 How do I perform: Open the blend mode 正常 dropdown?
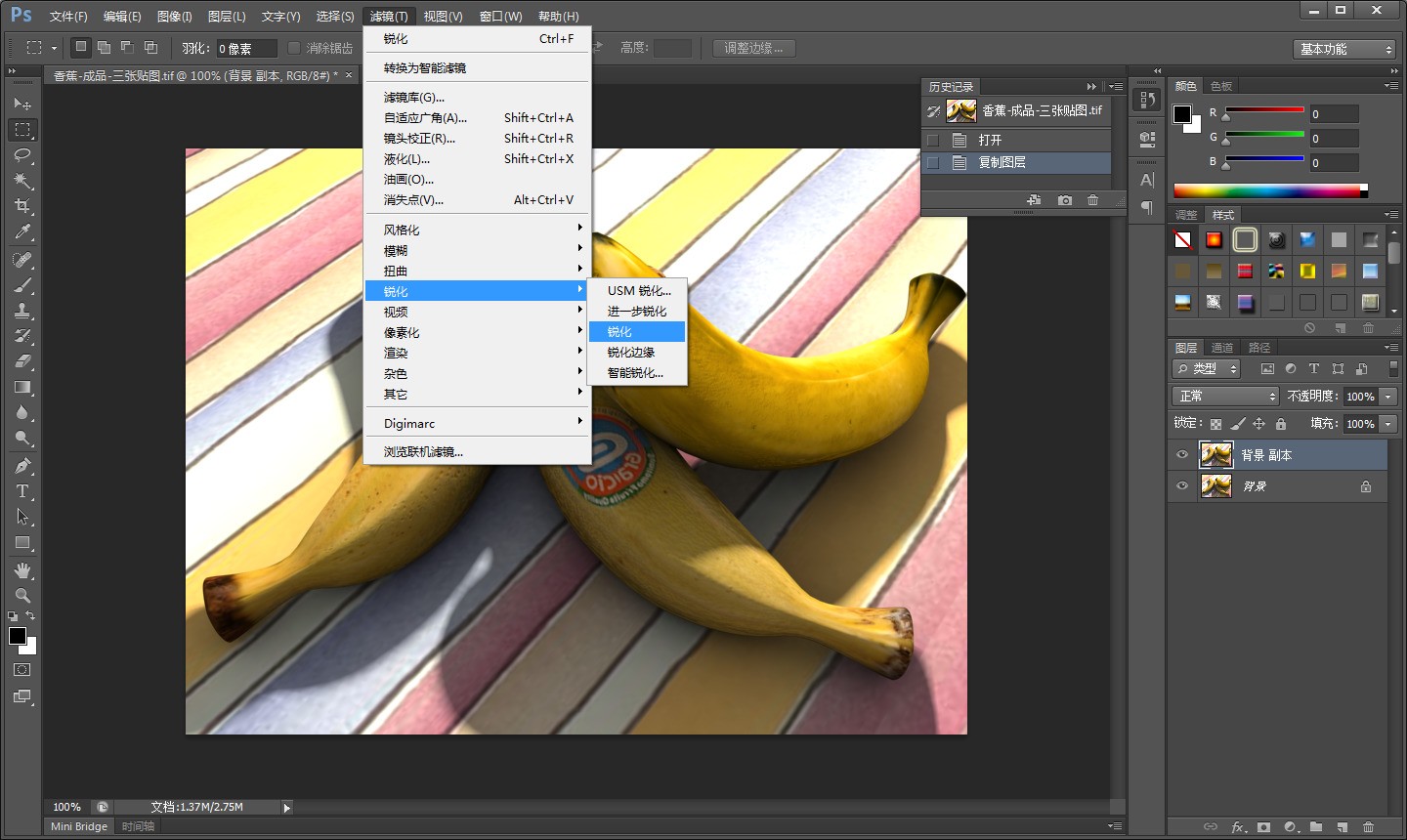(x=1225, y=396)
